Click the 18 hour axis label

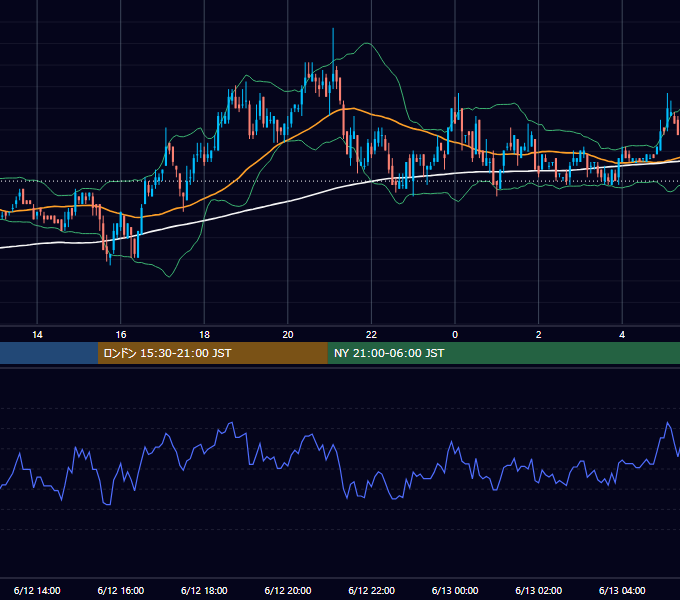click(x=204, y=335)
